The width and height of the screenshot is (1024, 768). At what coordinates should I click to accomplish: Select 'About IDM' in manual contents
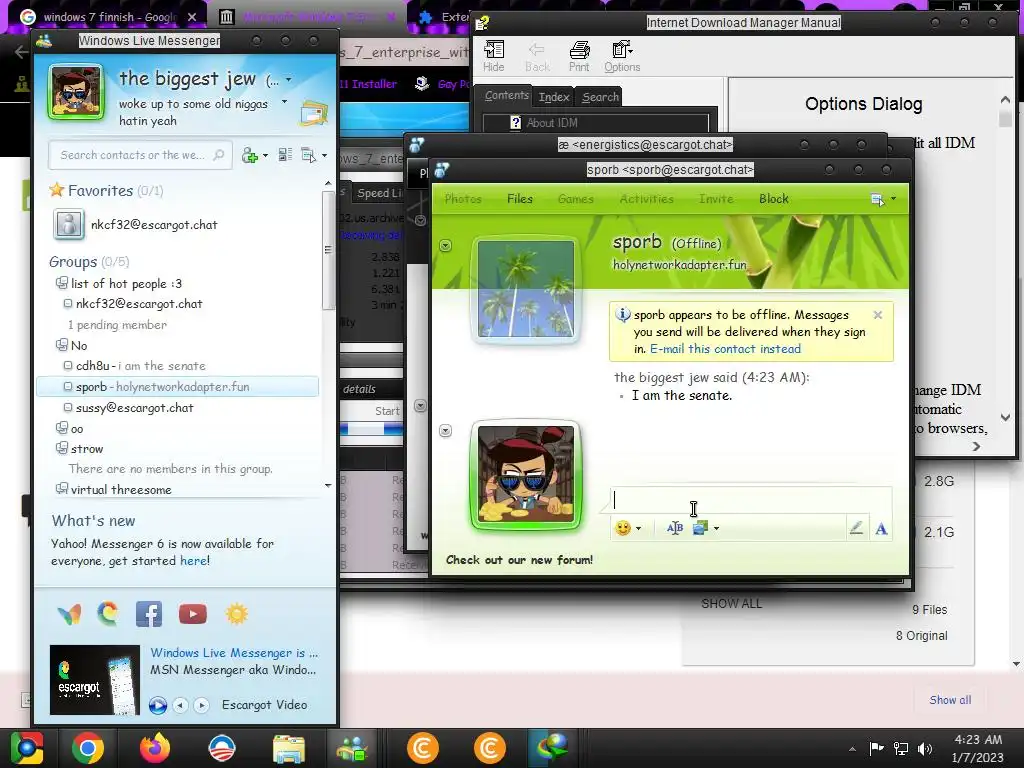pyautogui.click(x=552, y=123)
